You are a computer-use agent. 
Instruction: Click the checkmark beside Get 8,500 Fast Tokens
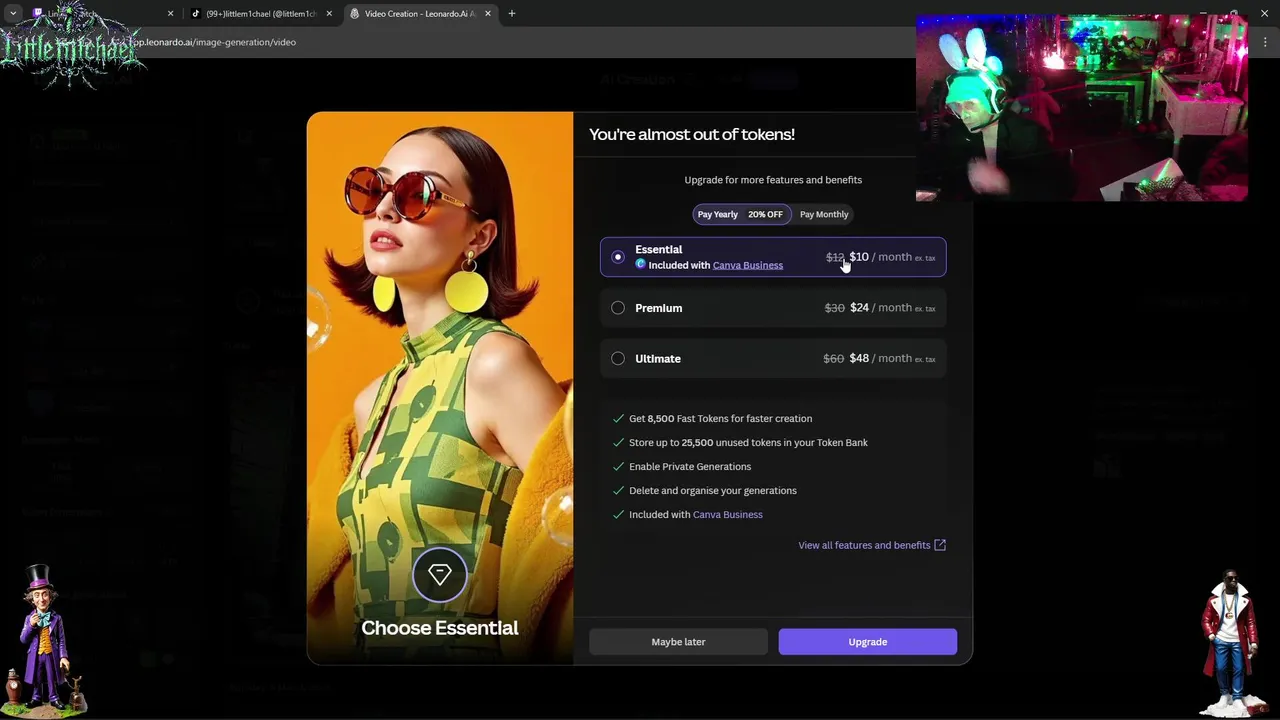click(618, 419)
